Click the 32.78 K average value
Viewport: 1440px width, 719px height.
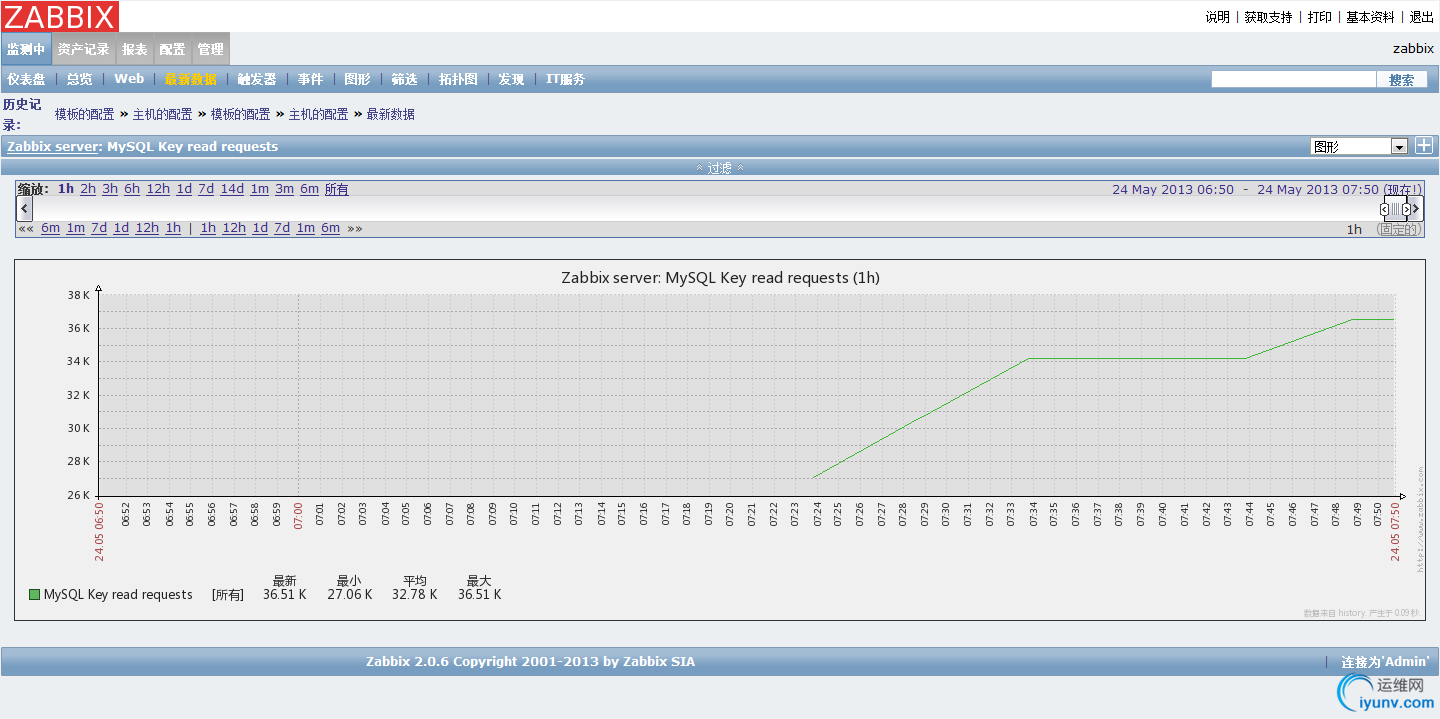pyautogui.click(x=415, y=594)
